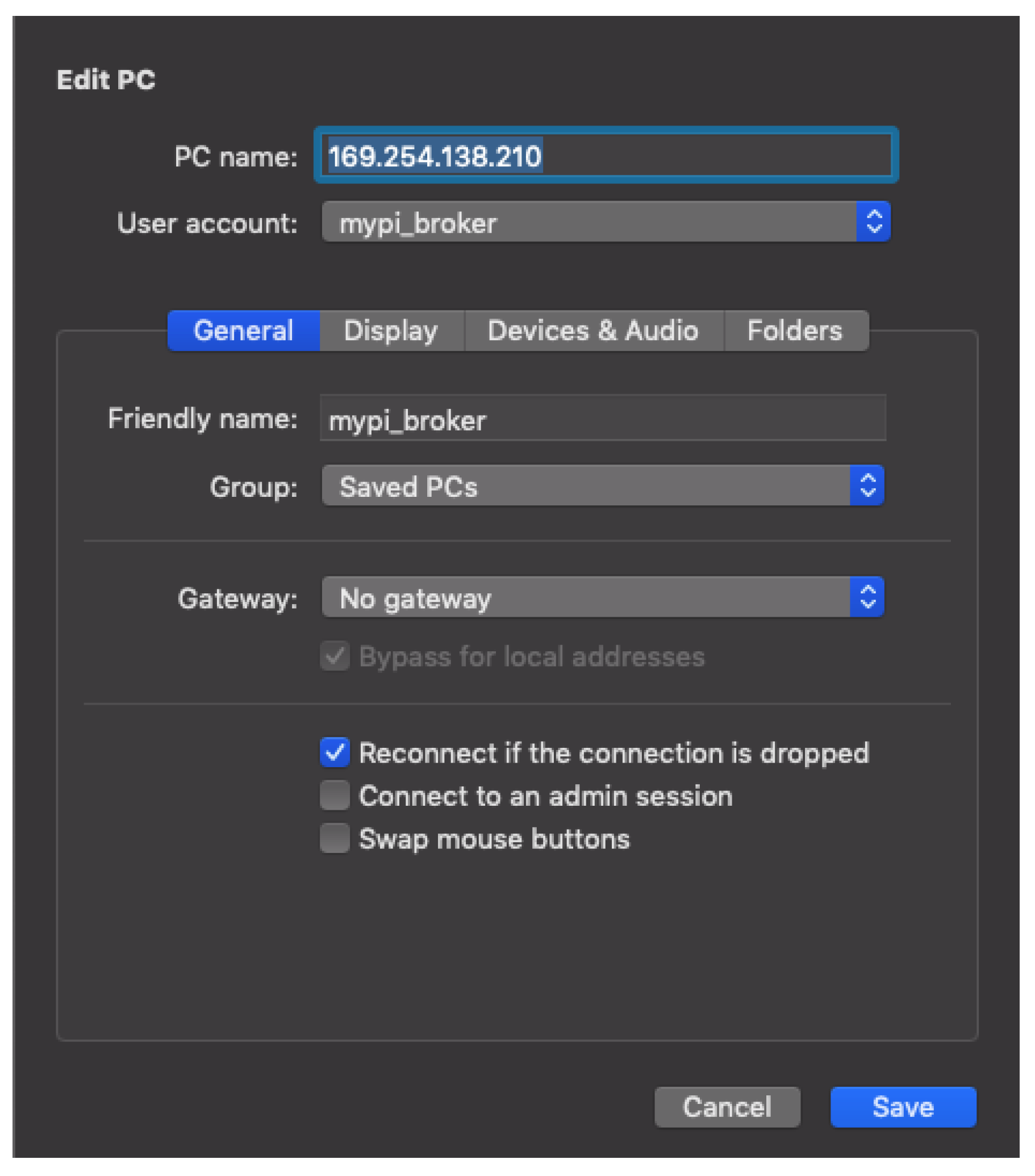Image resolution: width=1035 pixels, height=1176 pixels.
Task: Click the Group selector chevron arrows icon
Action: [867, 485]
